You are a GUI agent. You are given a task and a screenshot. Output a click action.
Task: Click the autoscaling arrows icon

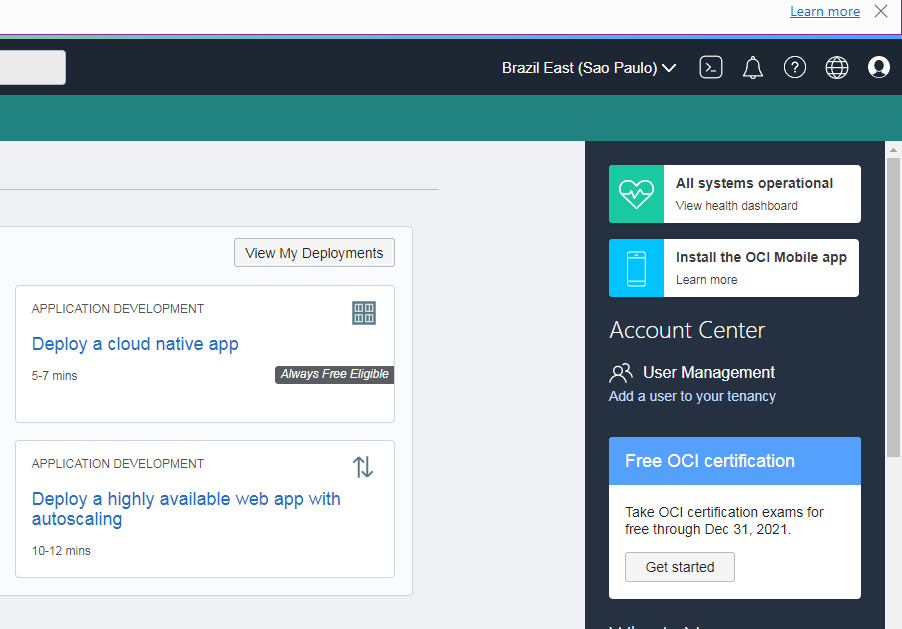coord(363,467)
